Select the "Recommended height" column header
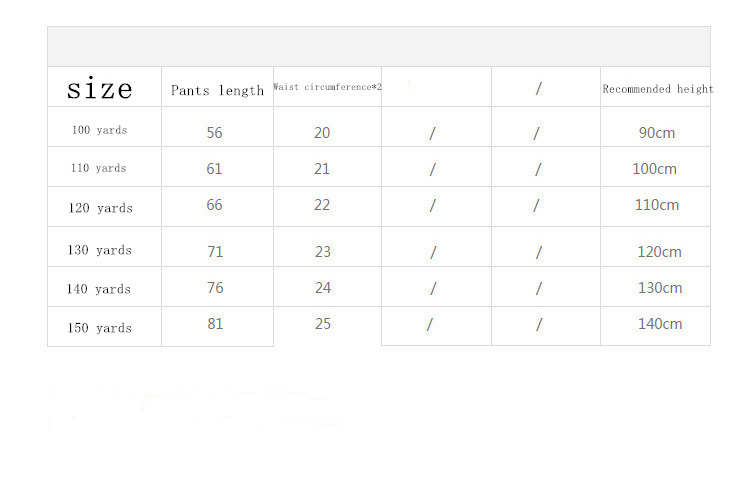The width and height of the screenshot is (750, 481). coord(657,89)
